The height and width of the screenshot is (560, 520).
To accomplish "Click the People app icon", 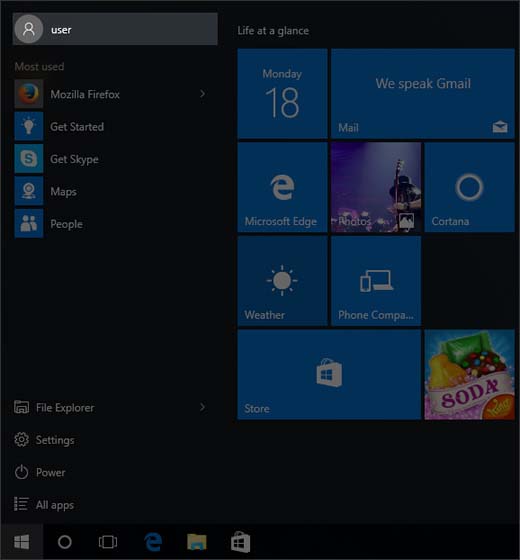I will coord(29,223).
